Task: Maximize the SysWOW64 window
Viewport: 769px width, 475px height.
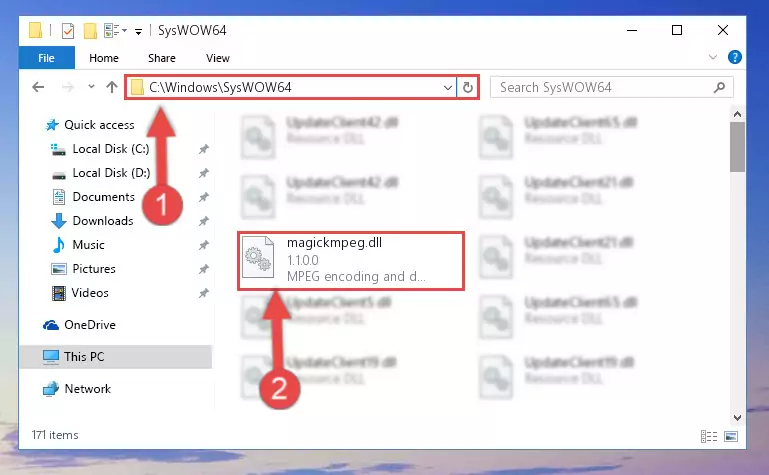Action: (677, 30)
